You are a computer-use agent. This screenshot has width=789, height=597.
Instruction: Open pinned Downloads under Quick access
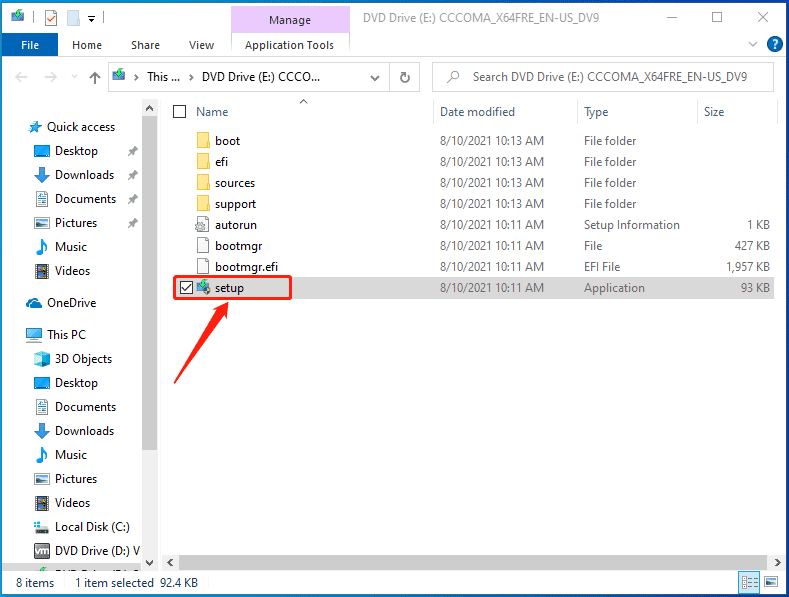coord(84,175)
